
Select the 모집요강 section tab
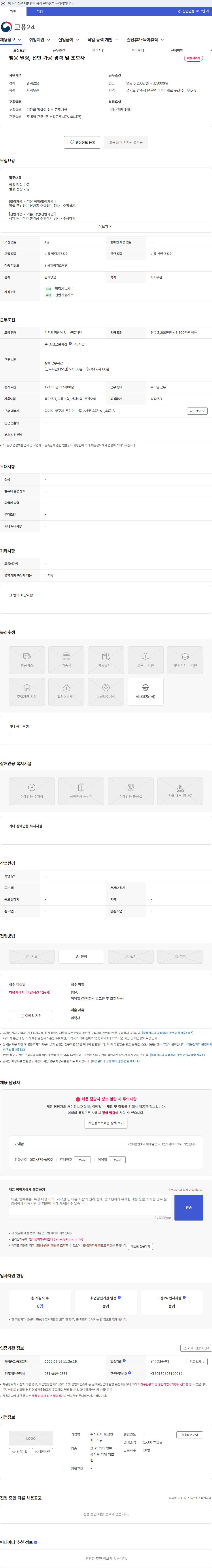pyautogui.click(x=19, y=51)
